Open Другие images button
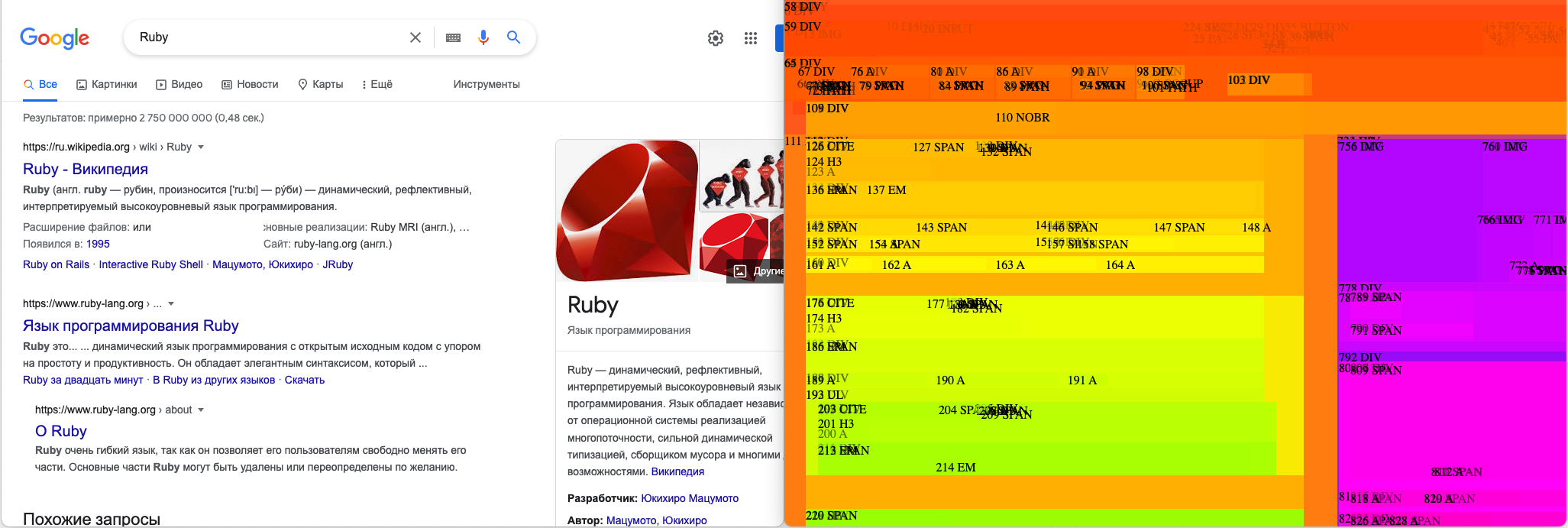This screenshot has height=528, width=1568. coord(757,270)
